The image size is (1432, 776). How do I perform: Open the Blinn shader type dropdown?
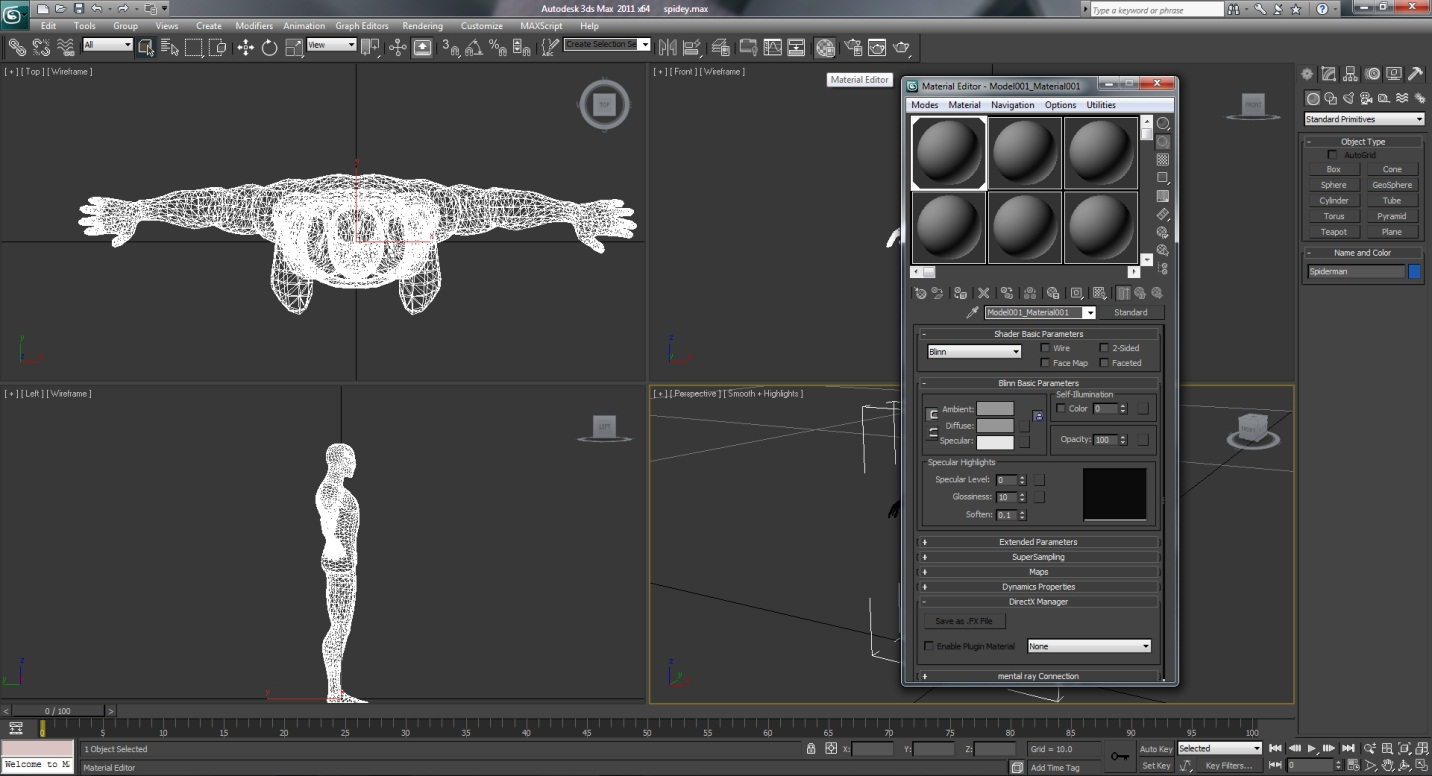click(x=974, y=352)
